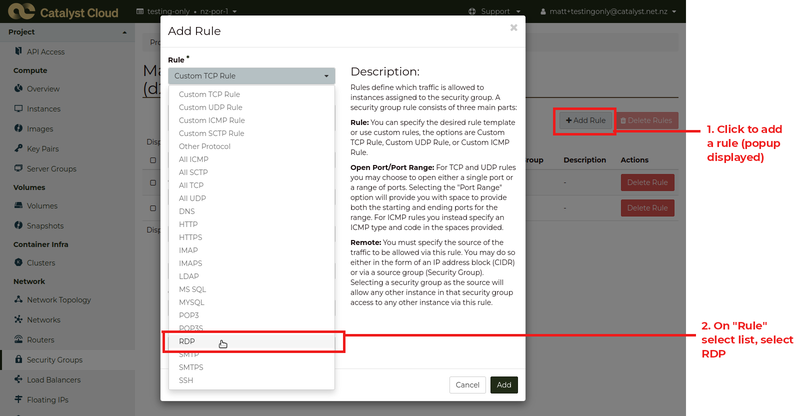Click the Security Groups lock icon
The height and width of the screenshot is (416, 800).
point(18,359)
